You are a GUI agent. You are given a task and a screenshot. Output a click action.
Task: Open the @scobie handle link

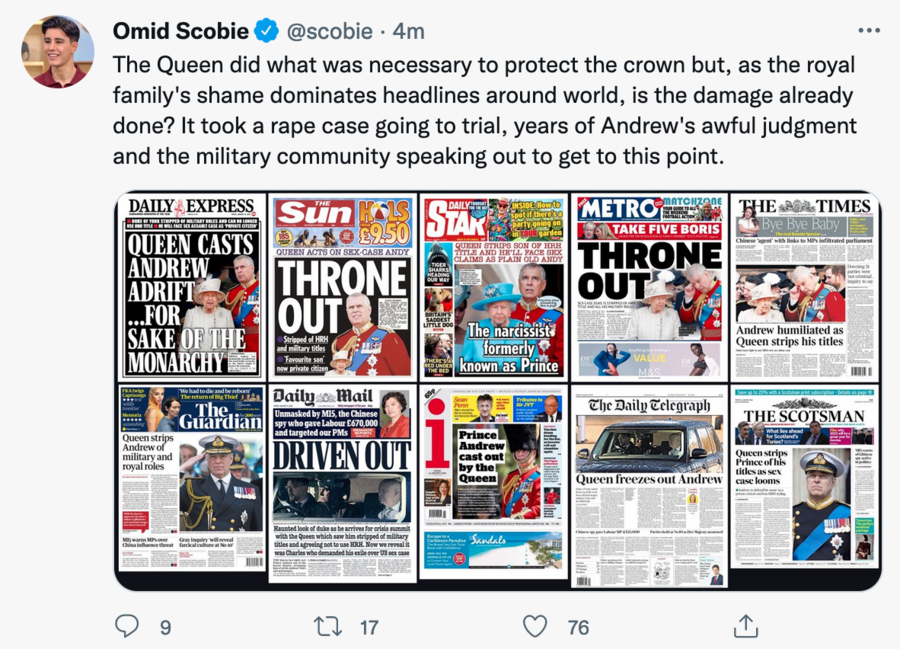(x=329, y=31)
